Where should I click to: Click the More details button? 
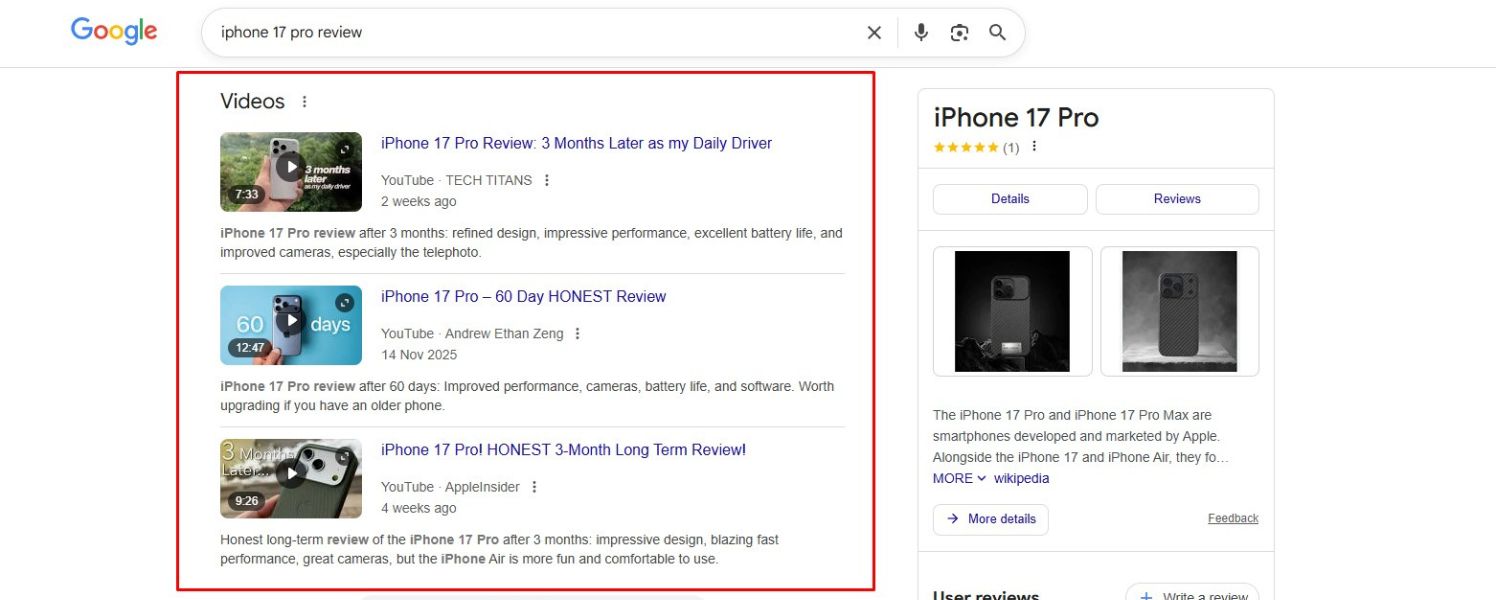click(x=990, y=519)
